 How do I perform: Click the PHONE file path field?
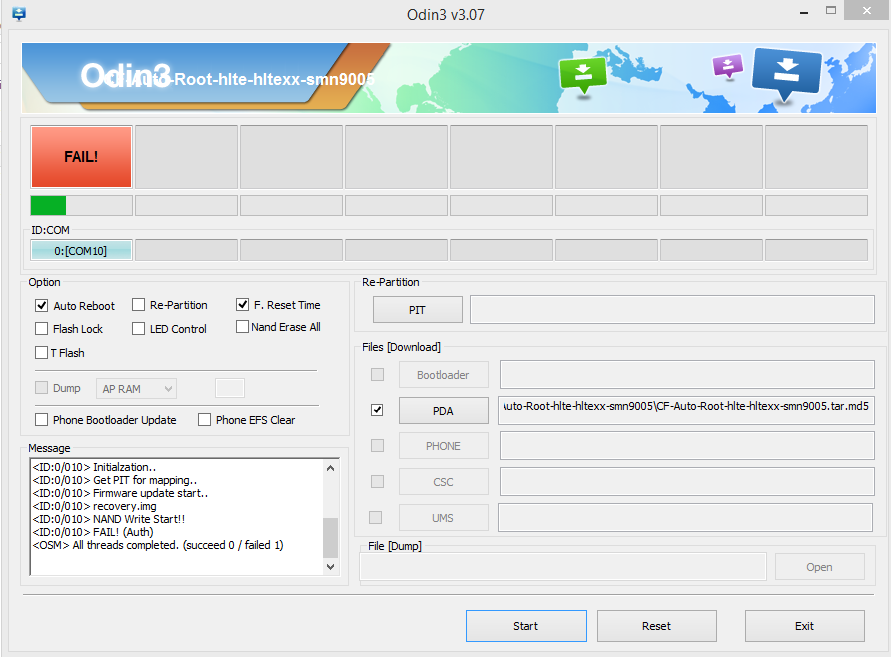(687, 446)
